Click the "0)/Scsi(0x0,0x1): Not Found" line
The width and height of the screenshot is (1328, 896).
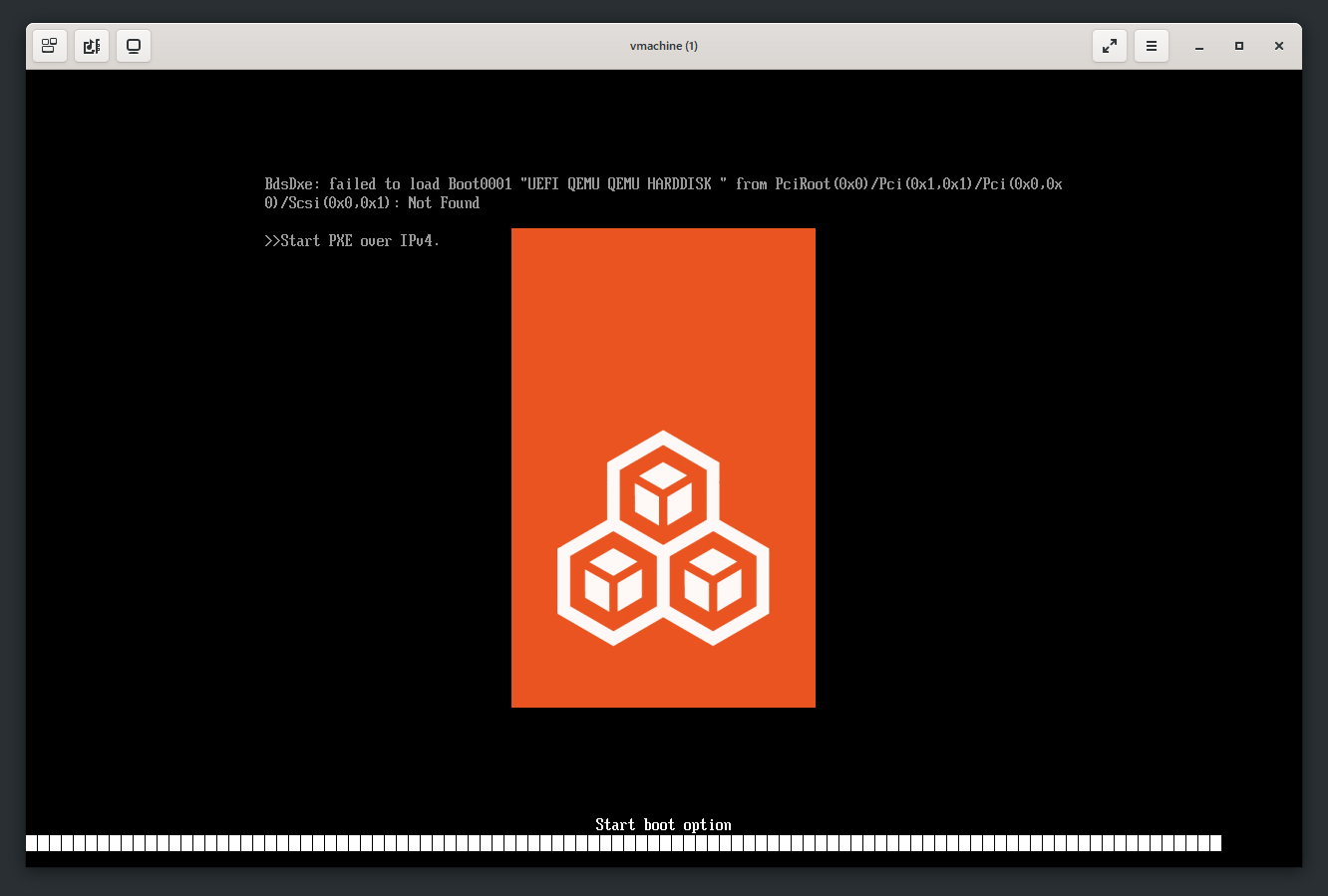click(x=372, y=202)
